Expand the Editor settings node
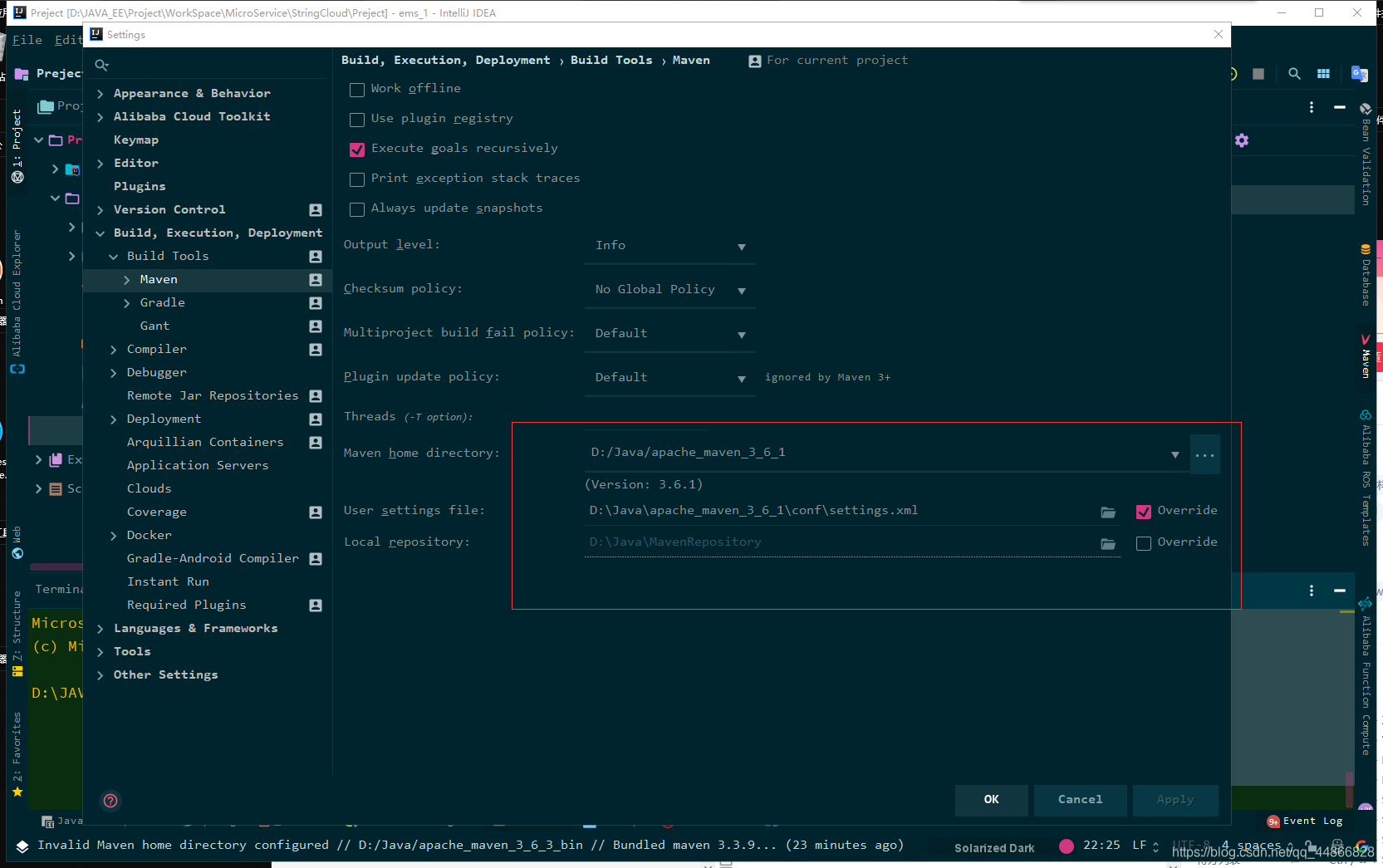Image resolution: width=1383 pixels, height=868 pixels. coord(101,164)
